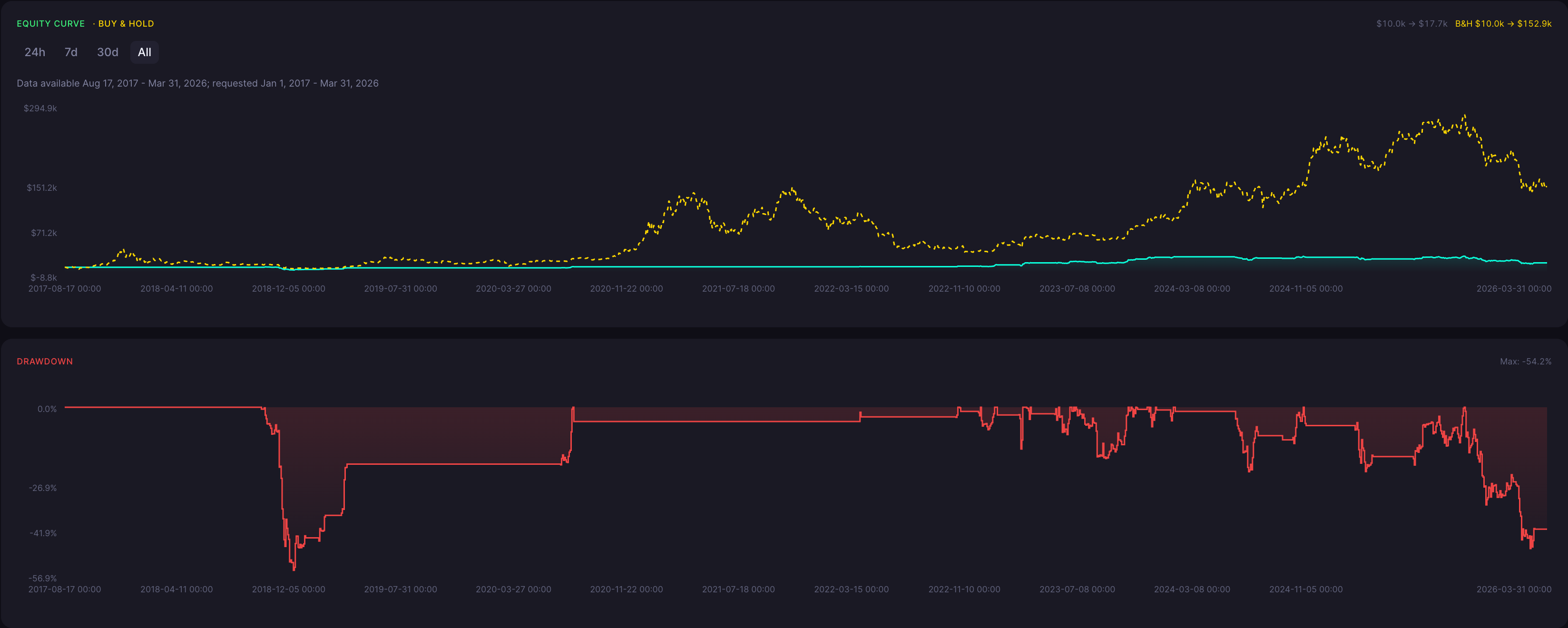Select the 24h time range tab
1568x628 pixels.
[x=35, y=52]
